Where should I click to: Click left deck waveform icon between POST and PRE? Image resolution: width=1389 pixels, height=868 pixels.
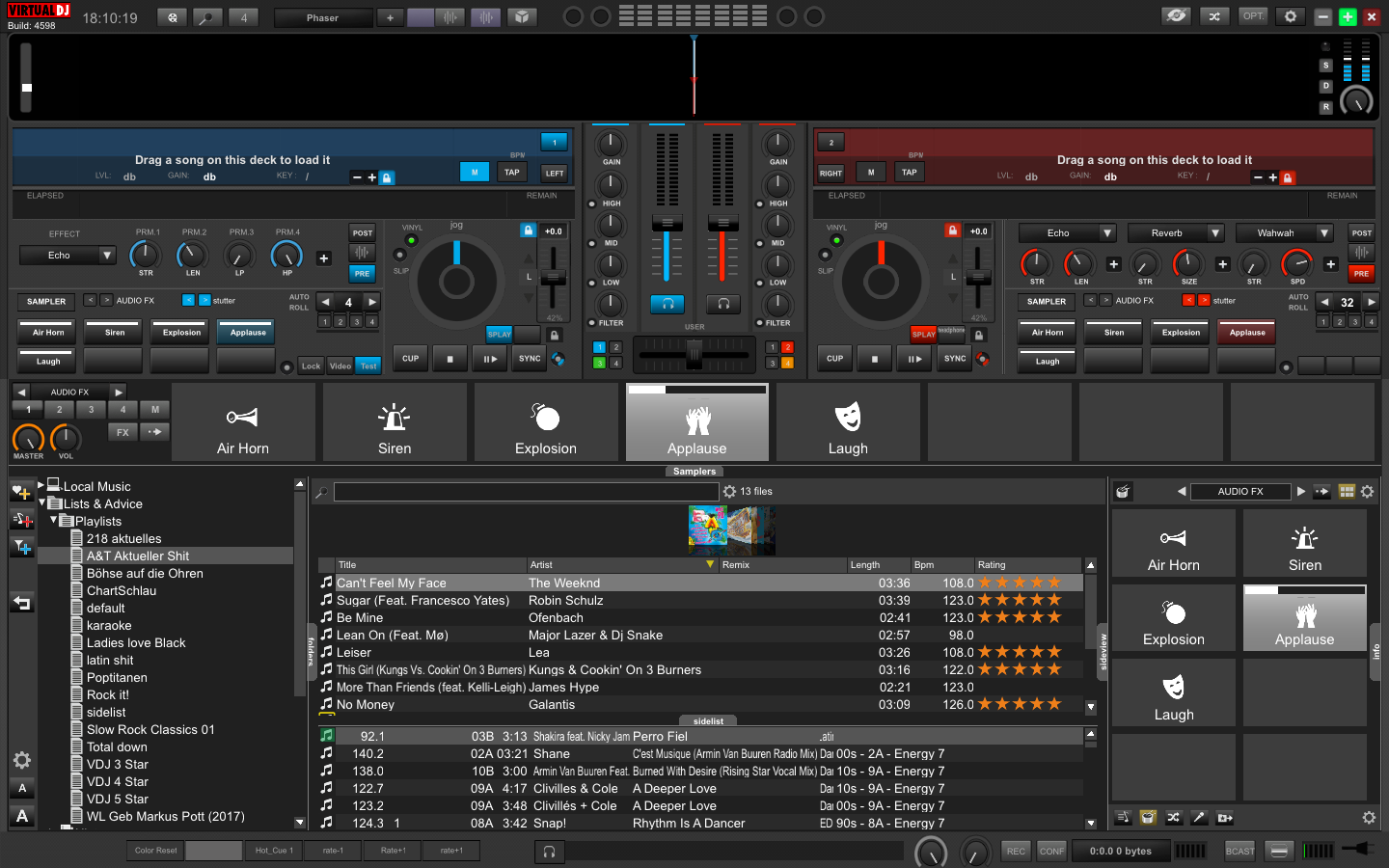362,253
